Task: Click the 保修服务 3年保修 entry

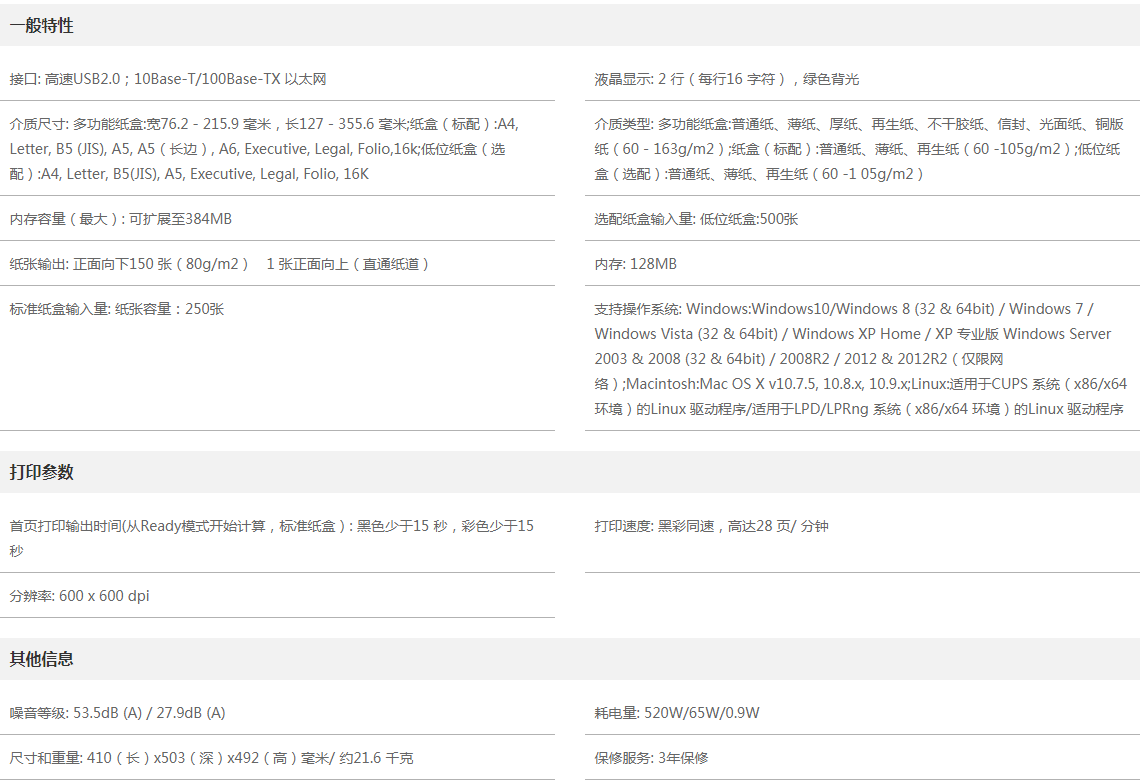Action: point(651,758)
